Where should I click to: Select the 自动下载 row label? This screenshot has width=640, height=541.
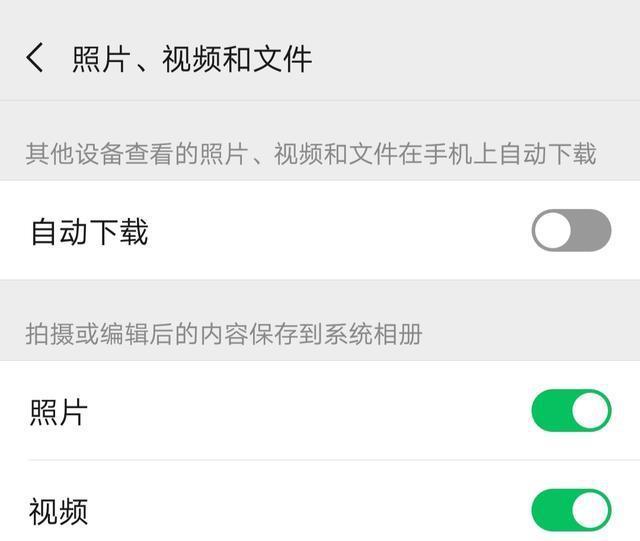tap(90, 232)
